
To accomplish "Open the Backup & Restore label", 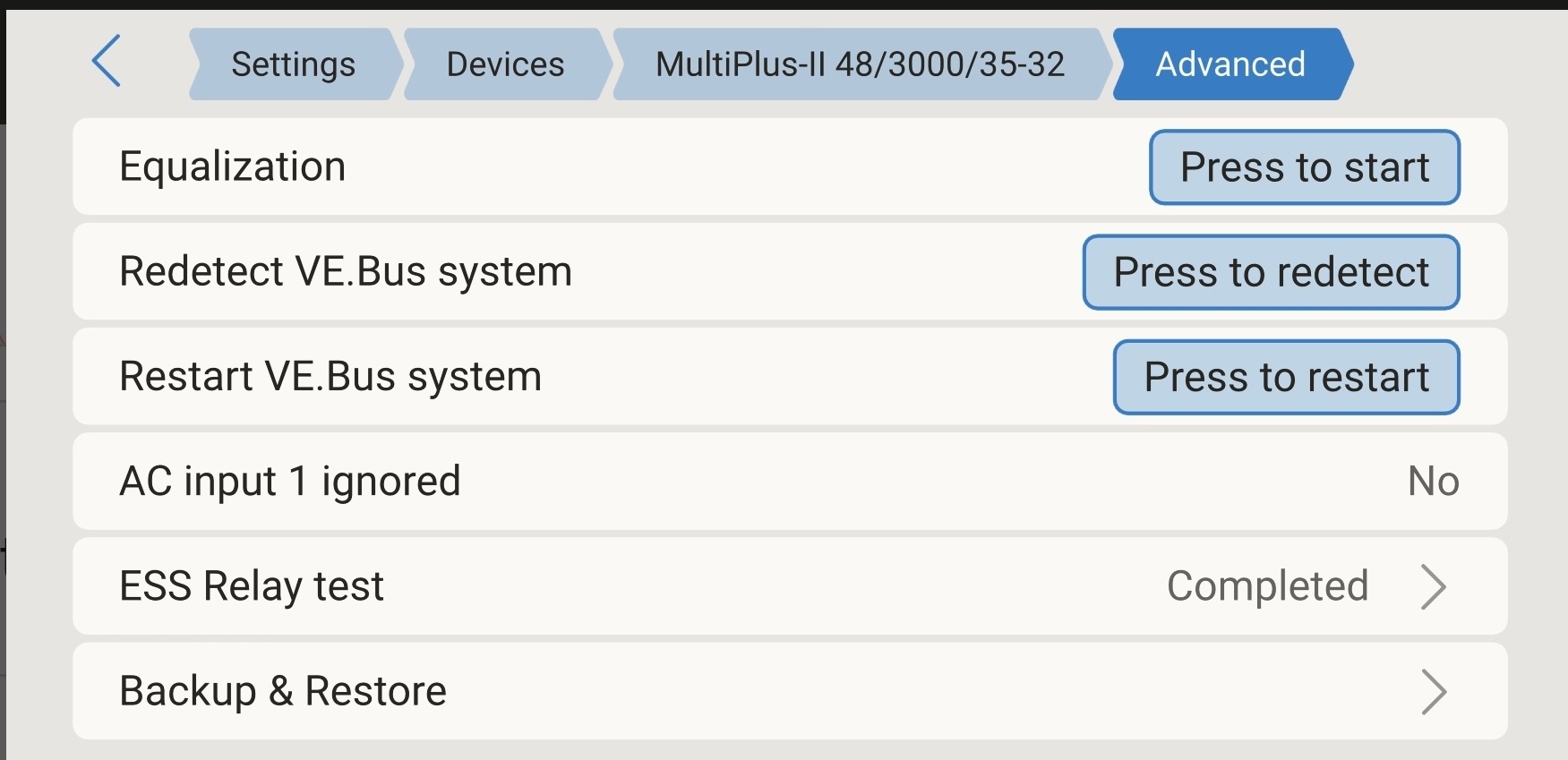I will click(x=283, y=691).
